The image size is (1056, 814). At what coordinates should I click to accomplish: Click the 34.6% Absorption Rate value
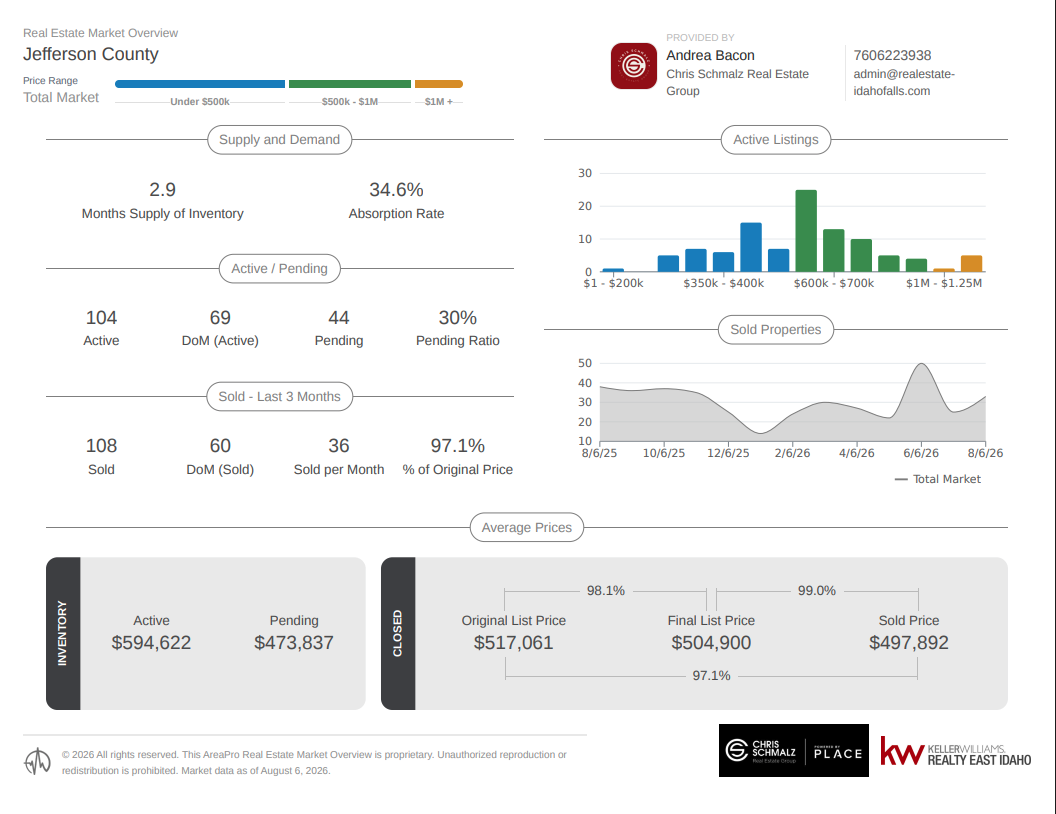point(396,190)
